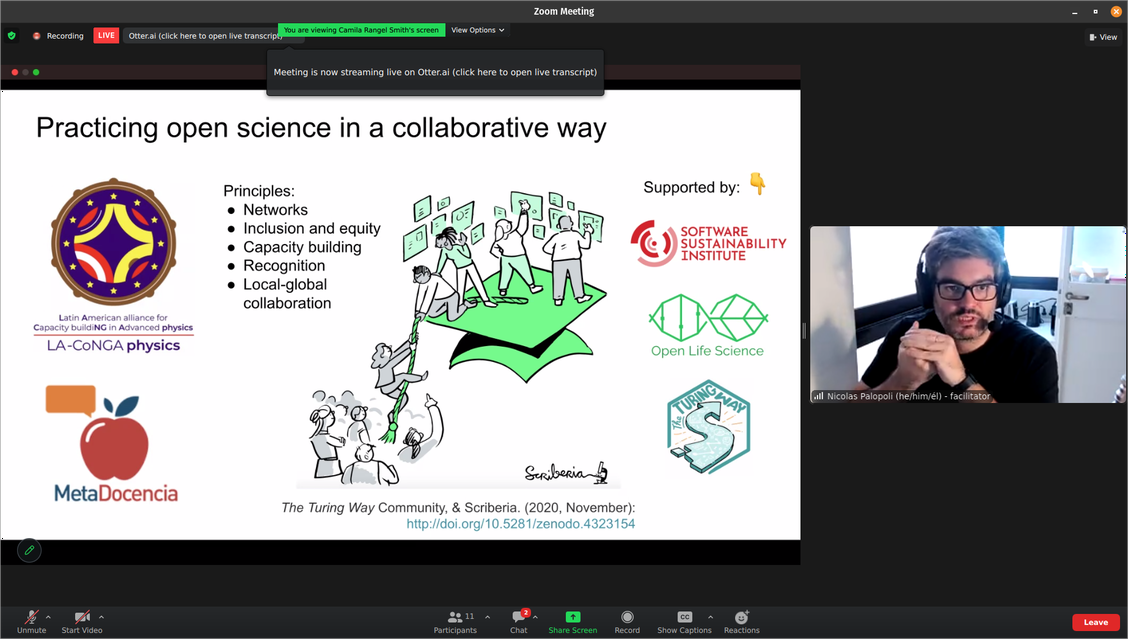1128x639 pixels.
Task: Open the Reactions emoji picker
Action: click(x=741, y=618)
